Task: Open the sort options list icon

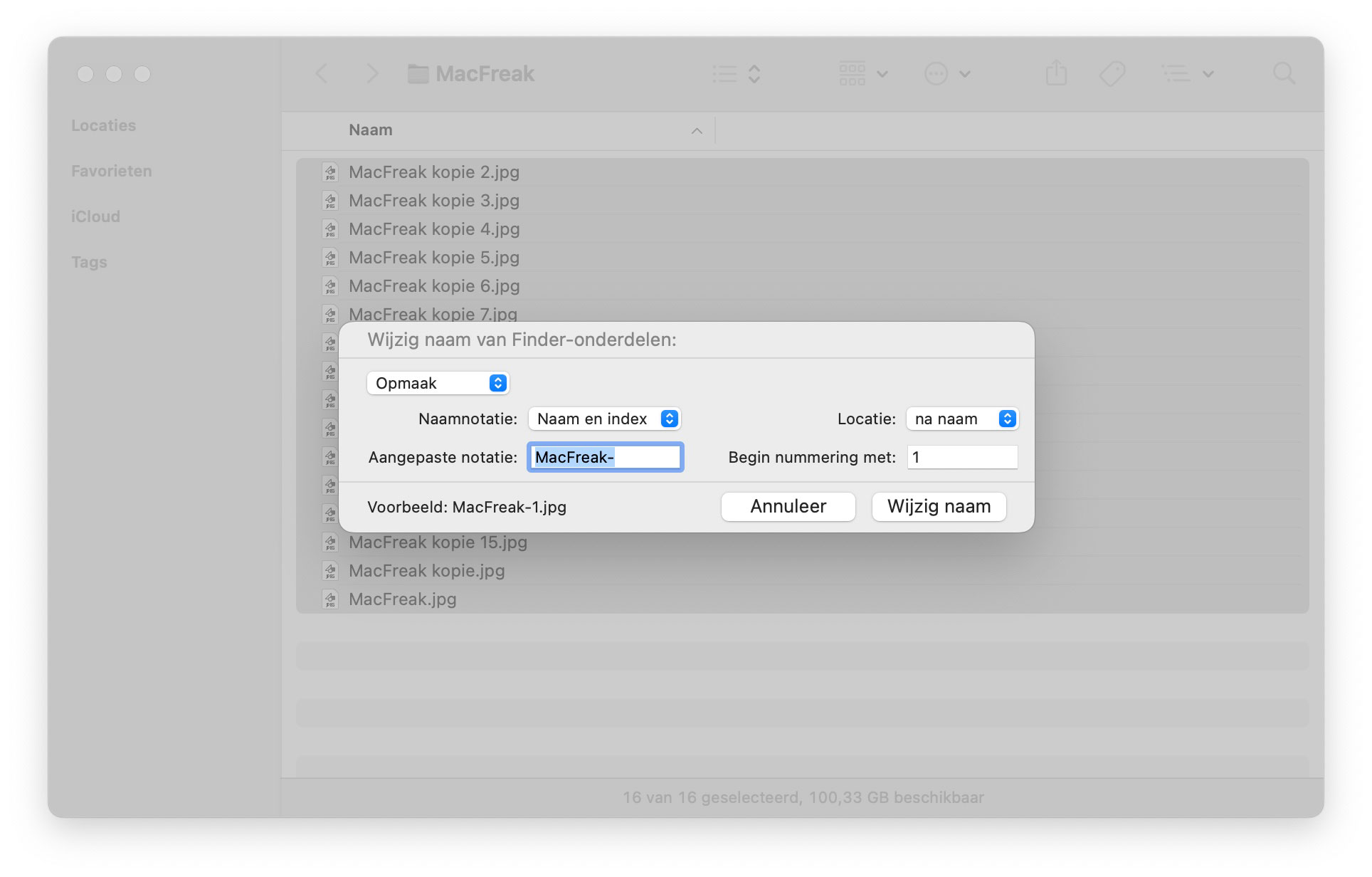Action: click(1176, 73)
